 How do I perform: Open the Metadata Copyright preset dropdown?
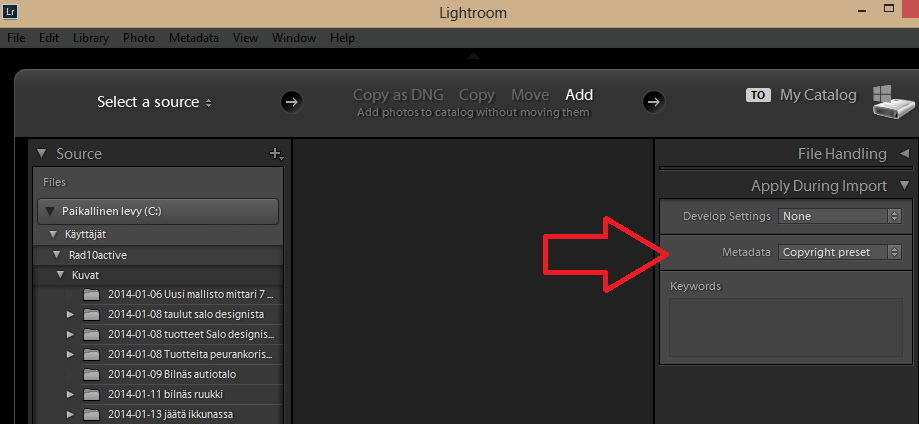coord(839,252)
